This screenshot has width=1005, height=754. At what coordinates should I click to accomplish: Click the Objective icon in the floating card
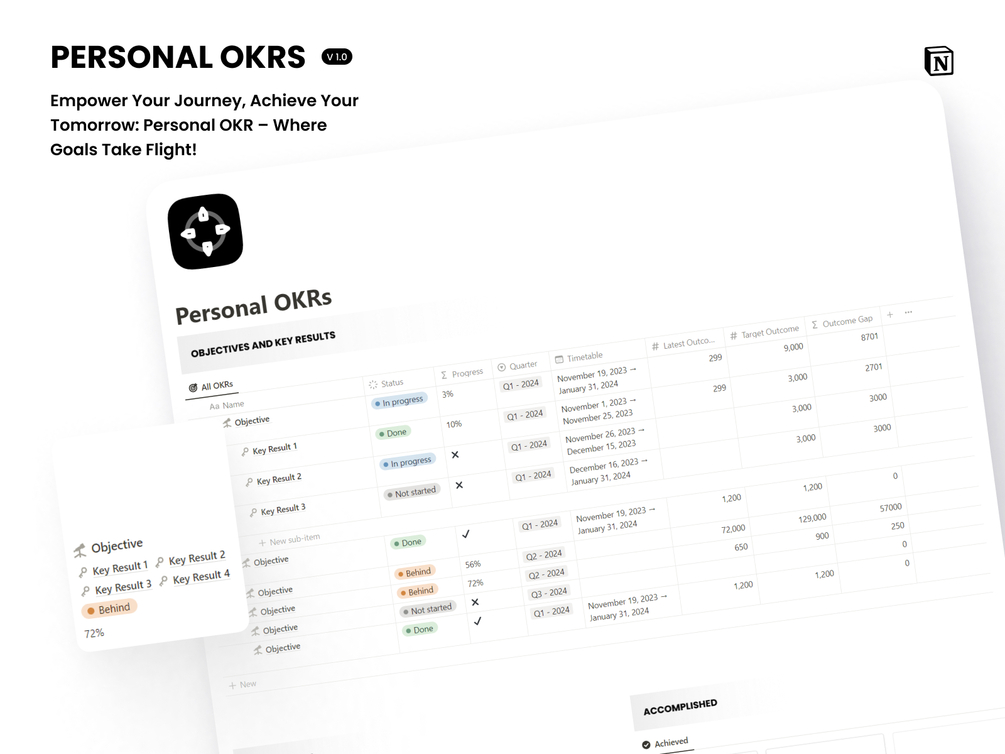80,550
